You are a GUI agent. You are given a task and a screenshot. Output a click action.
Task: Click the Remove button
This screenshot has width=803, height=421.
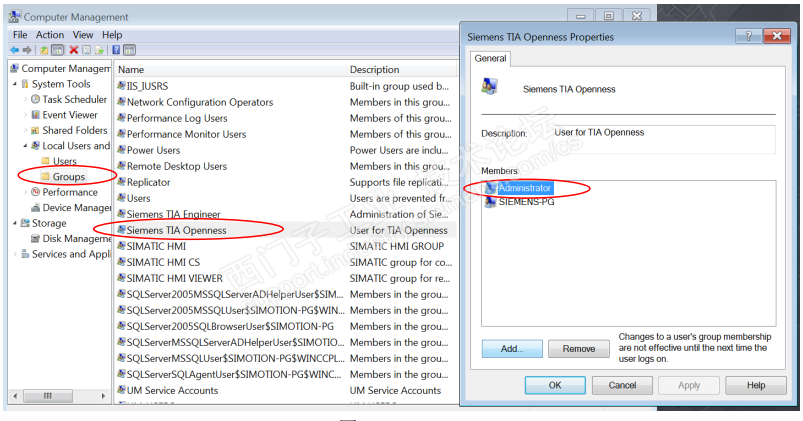[x=579, y=349]
